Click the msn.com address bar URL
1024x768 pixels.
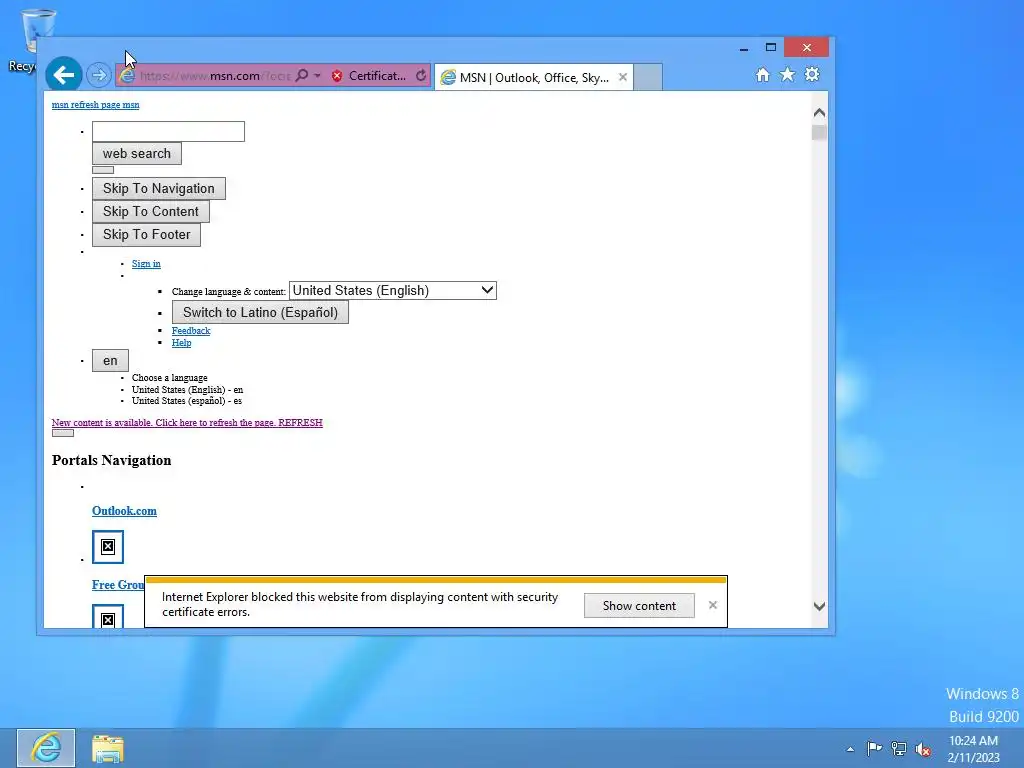(215, 76)
